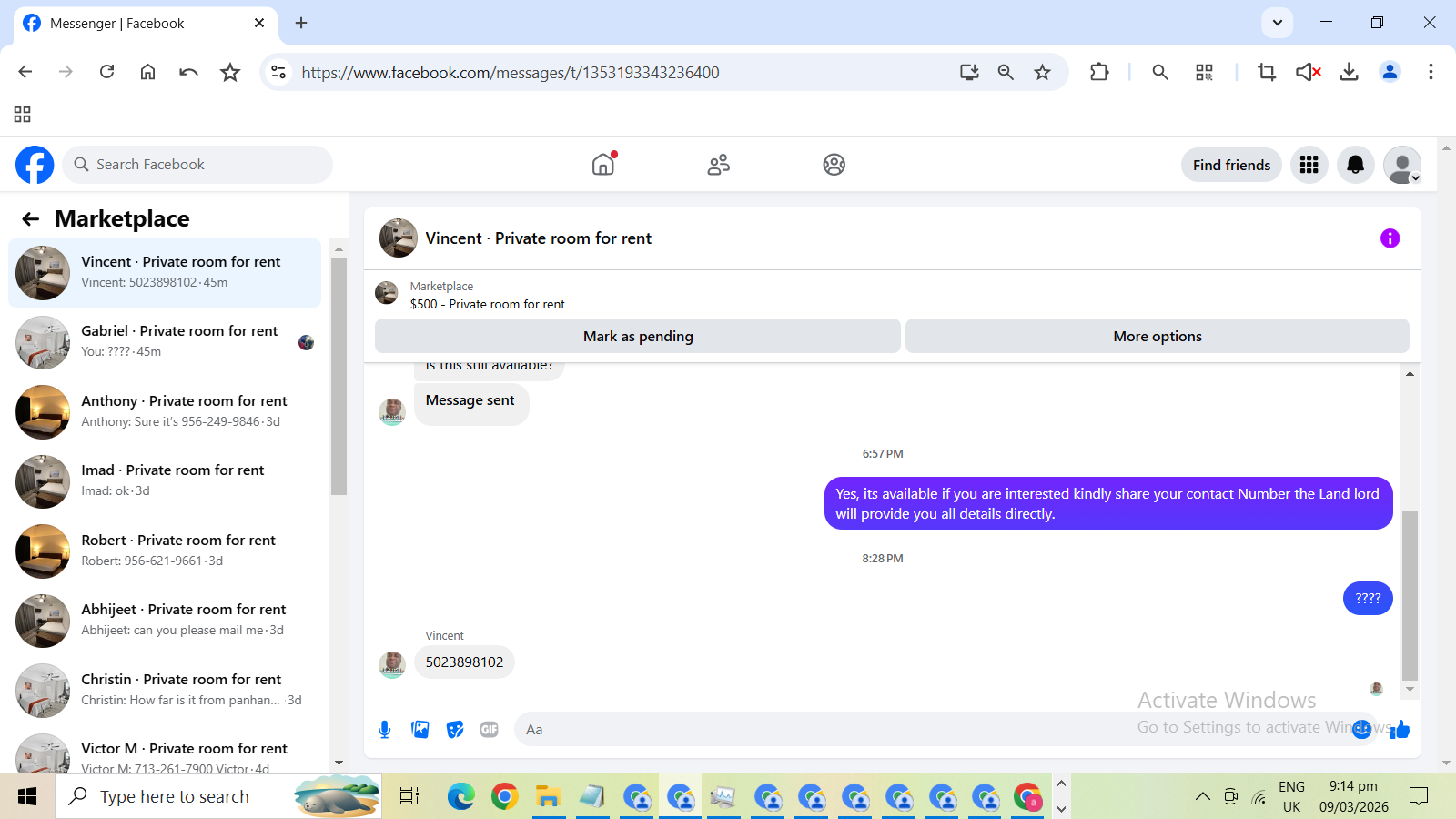This screenshot has height=819, width=1456.
Task: Click the ???? sent message bubble
Action: [x=1368, y=598]
